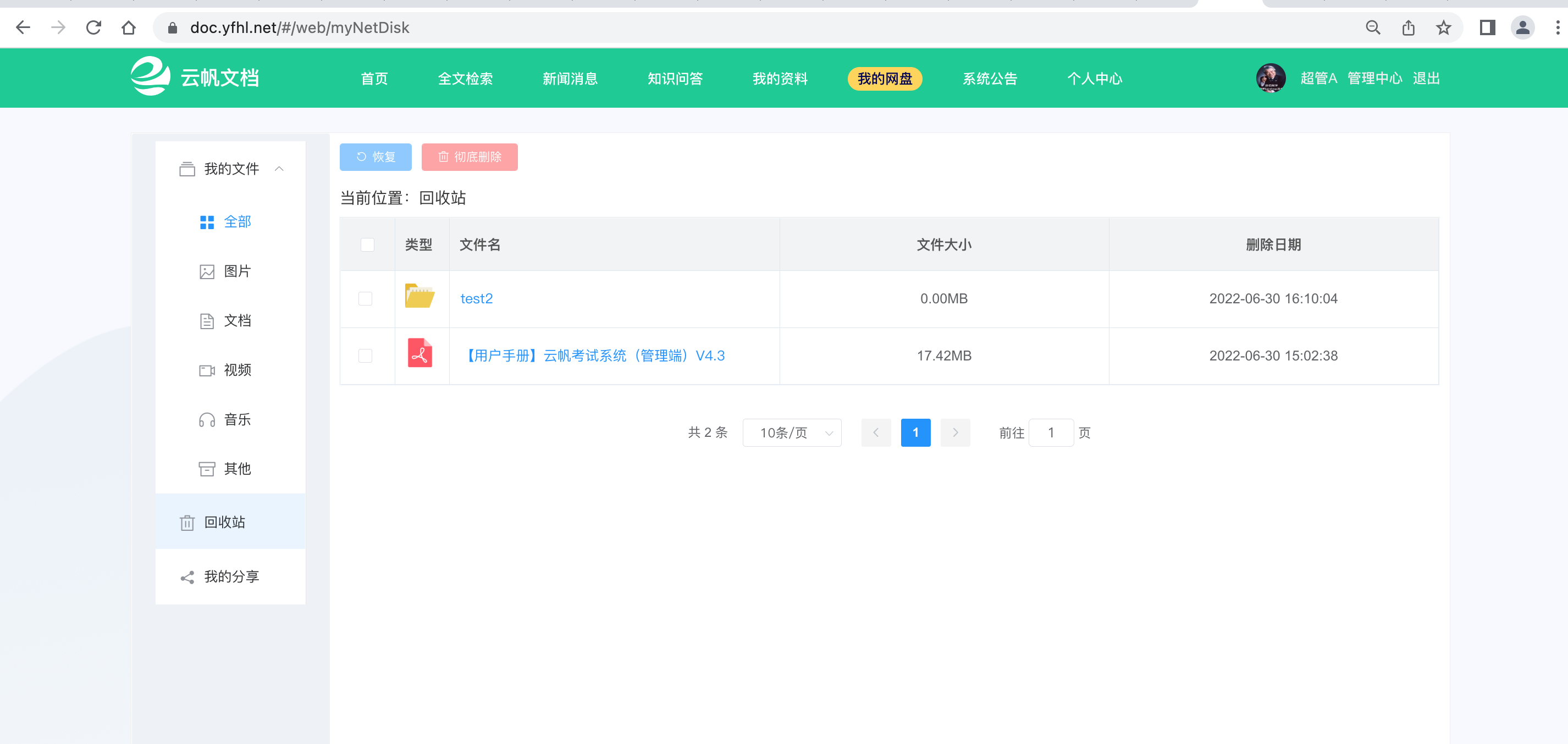The height and width of the screenshot is (744, 1568).
Task: Share this page
Action: point(1408,27)
